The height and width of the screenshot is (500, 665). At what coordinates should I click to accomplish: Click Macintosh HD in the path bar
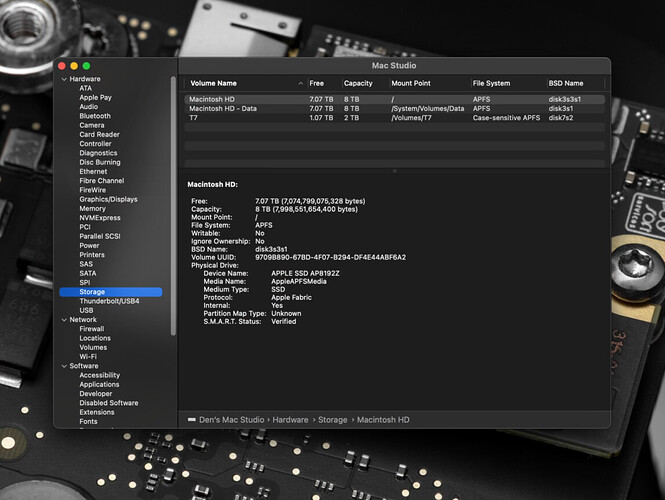(x=383, y=420)
